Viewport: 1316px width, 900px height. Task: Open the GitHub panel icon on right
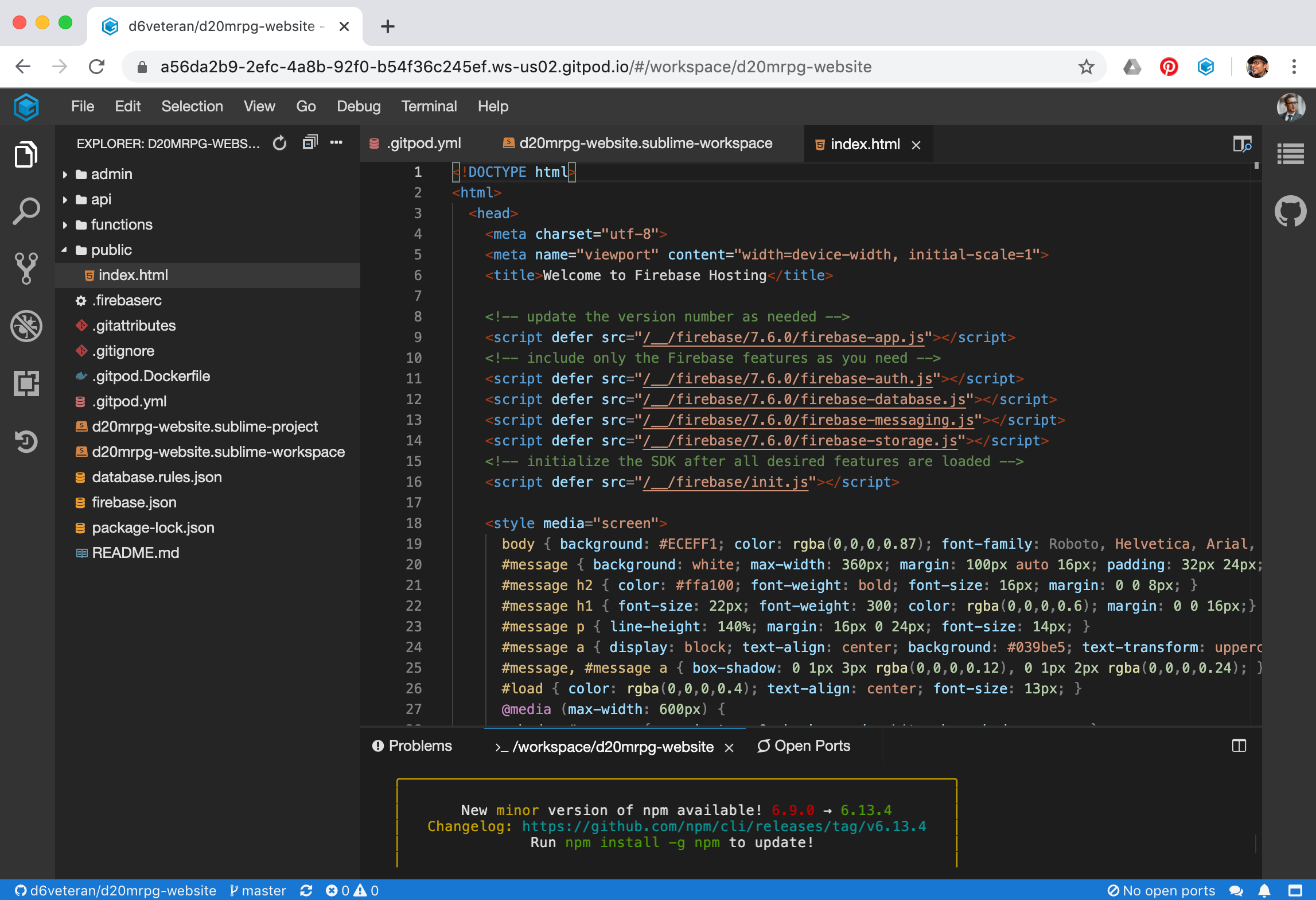tap(1291, 211)
